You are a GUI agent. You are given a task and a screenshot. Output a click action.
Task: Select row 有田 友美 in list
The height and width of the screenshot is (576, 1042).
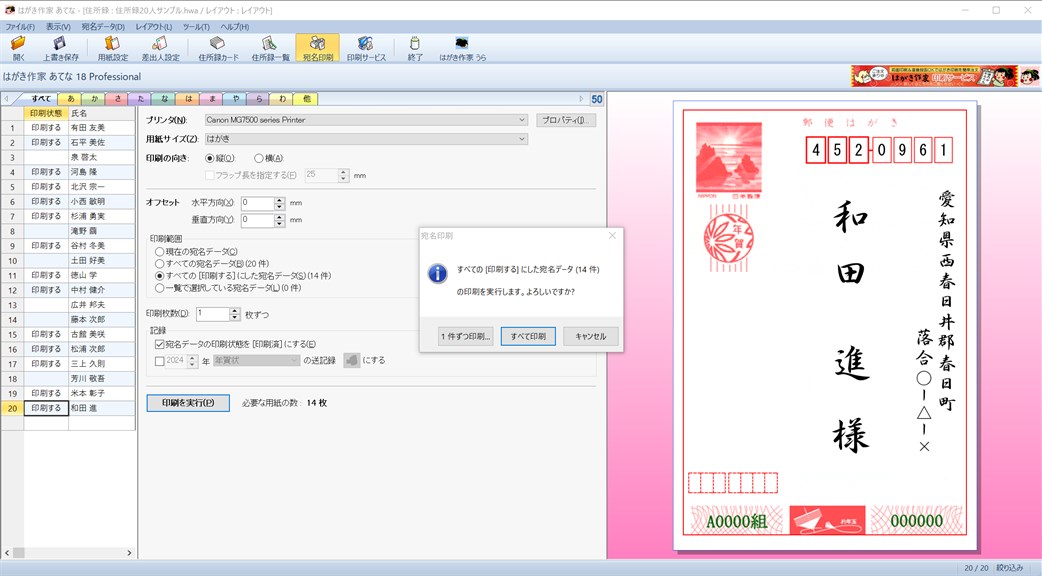[x=68, y=128]
